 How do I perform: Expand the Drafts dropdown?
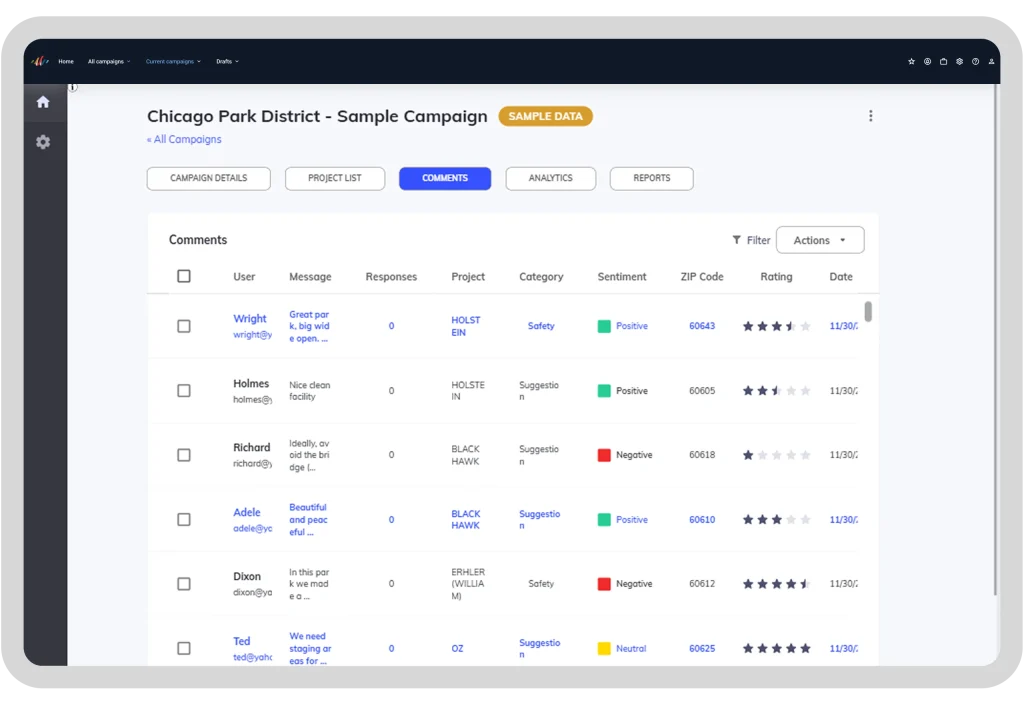click(227, 61)
